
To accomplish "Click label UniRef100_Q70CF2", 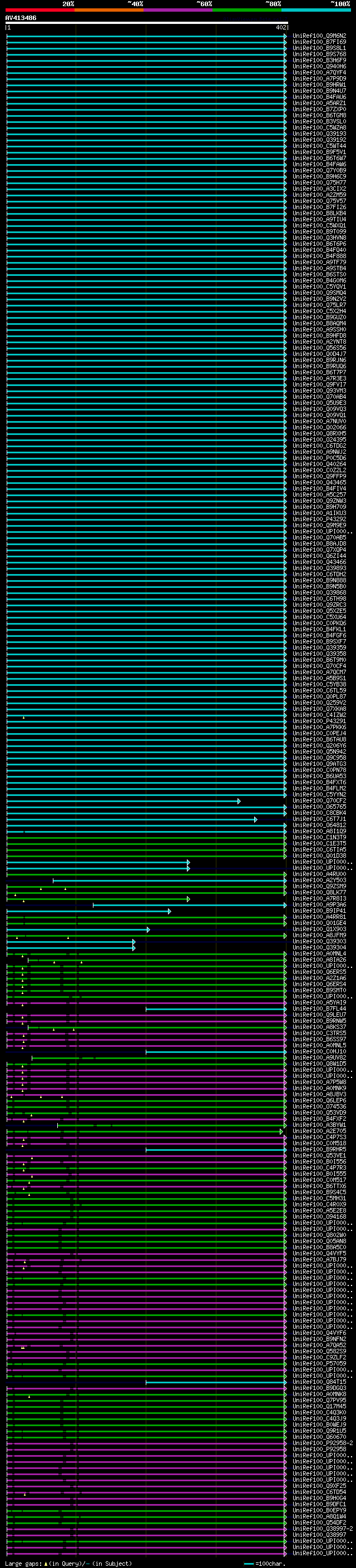I will pos(319,801).
